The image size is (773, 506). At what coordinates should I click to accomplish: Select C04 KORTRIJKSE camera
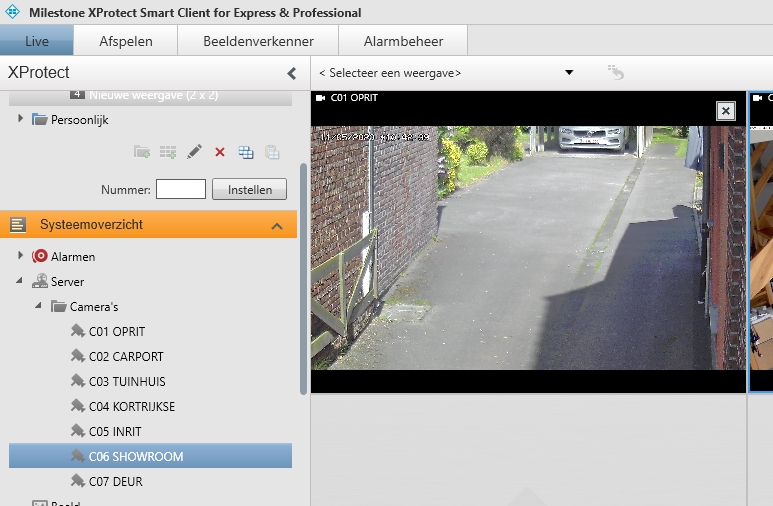(x=132, y=407)
